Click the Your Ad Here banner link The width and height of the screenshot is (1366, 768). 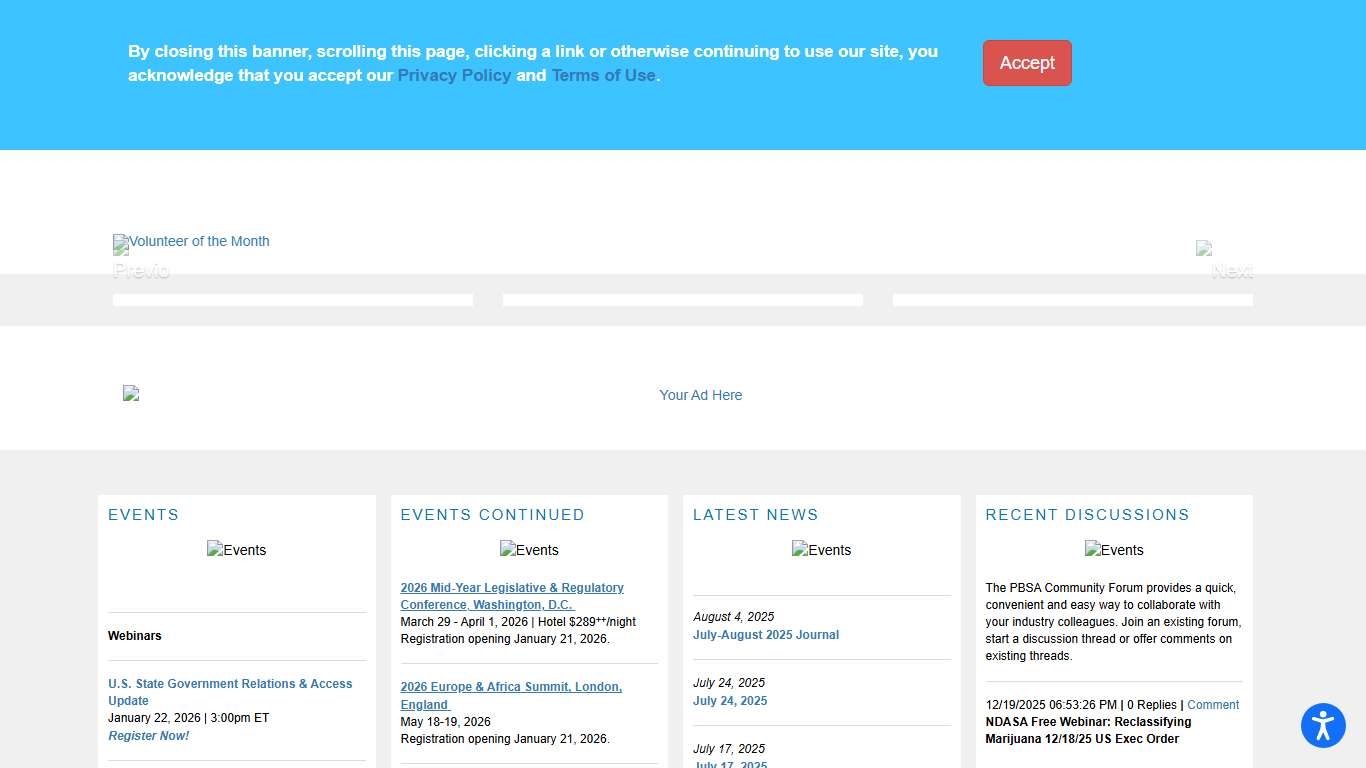(x=700, y=395)
